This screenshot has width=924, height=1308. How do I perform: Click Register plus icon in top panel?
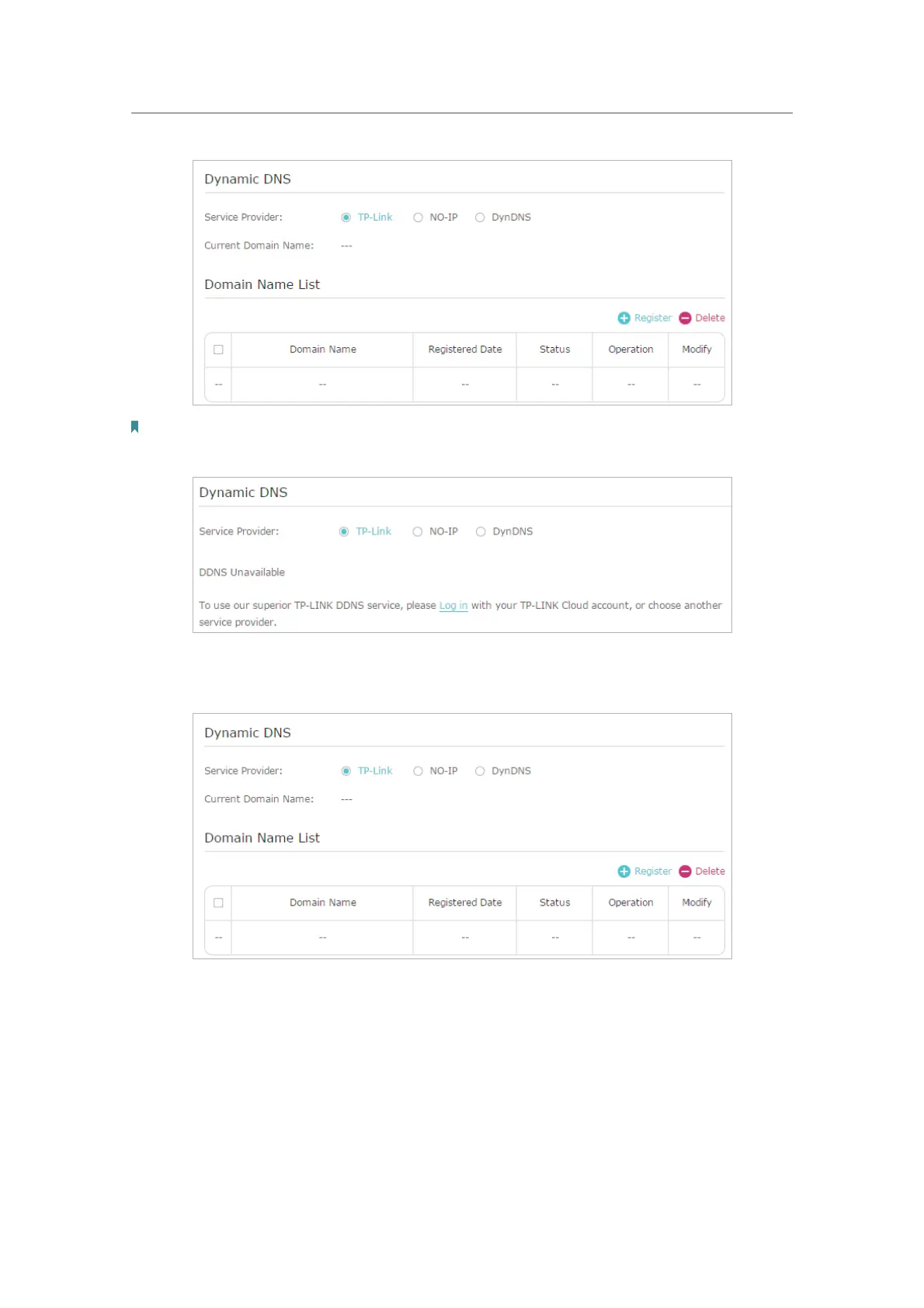point(624,318)
